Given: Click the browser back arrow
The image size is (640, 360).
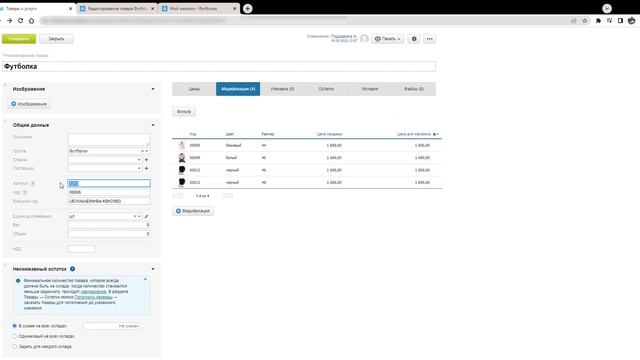Looking at the screenshot, I should [2, 20].
